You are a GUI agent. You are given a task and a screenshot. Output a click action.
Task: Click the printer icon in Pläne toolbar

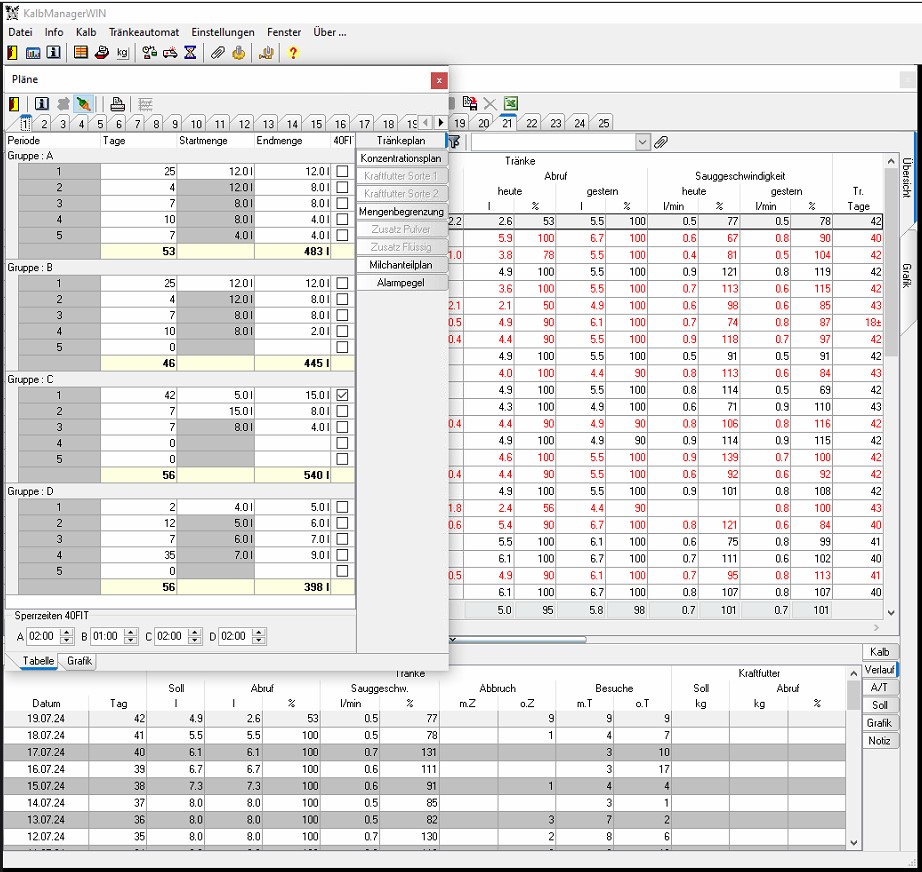pos(117,103)
